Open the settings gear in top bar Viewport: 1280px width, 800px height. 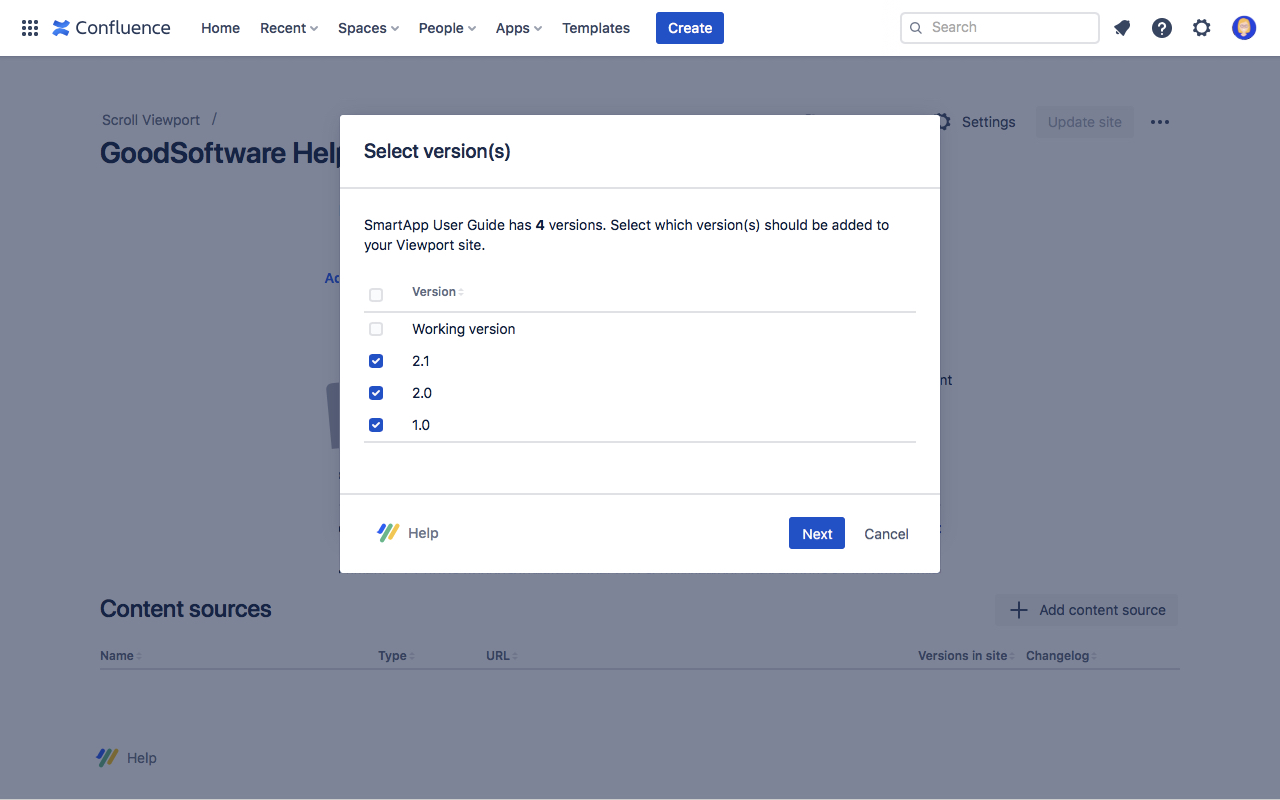1202,28
